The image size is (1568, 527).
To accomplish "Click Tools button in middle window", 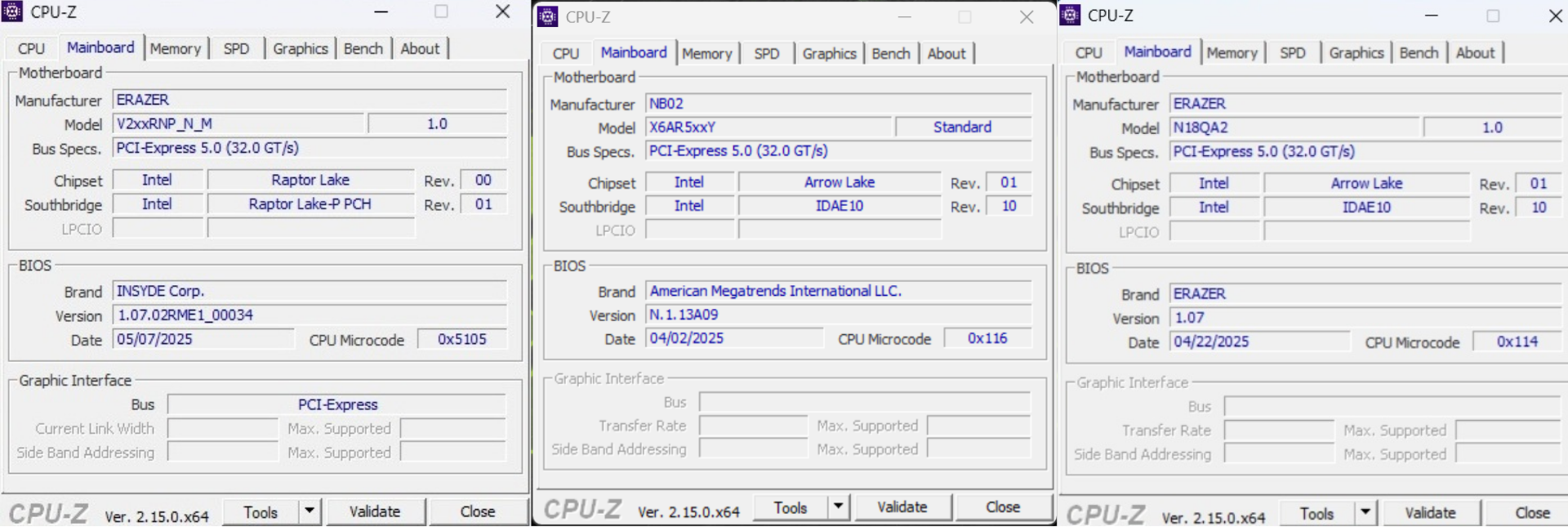I will (x=791, y=507).
